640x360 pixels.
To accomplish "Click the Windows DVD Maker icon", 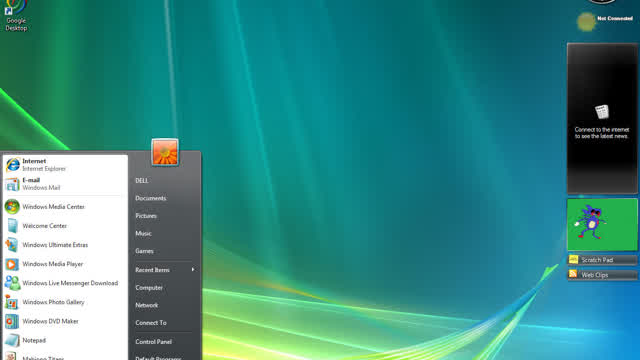I will coord(12,321).
